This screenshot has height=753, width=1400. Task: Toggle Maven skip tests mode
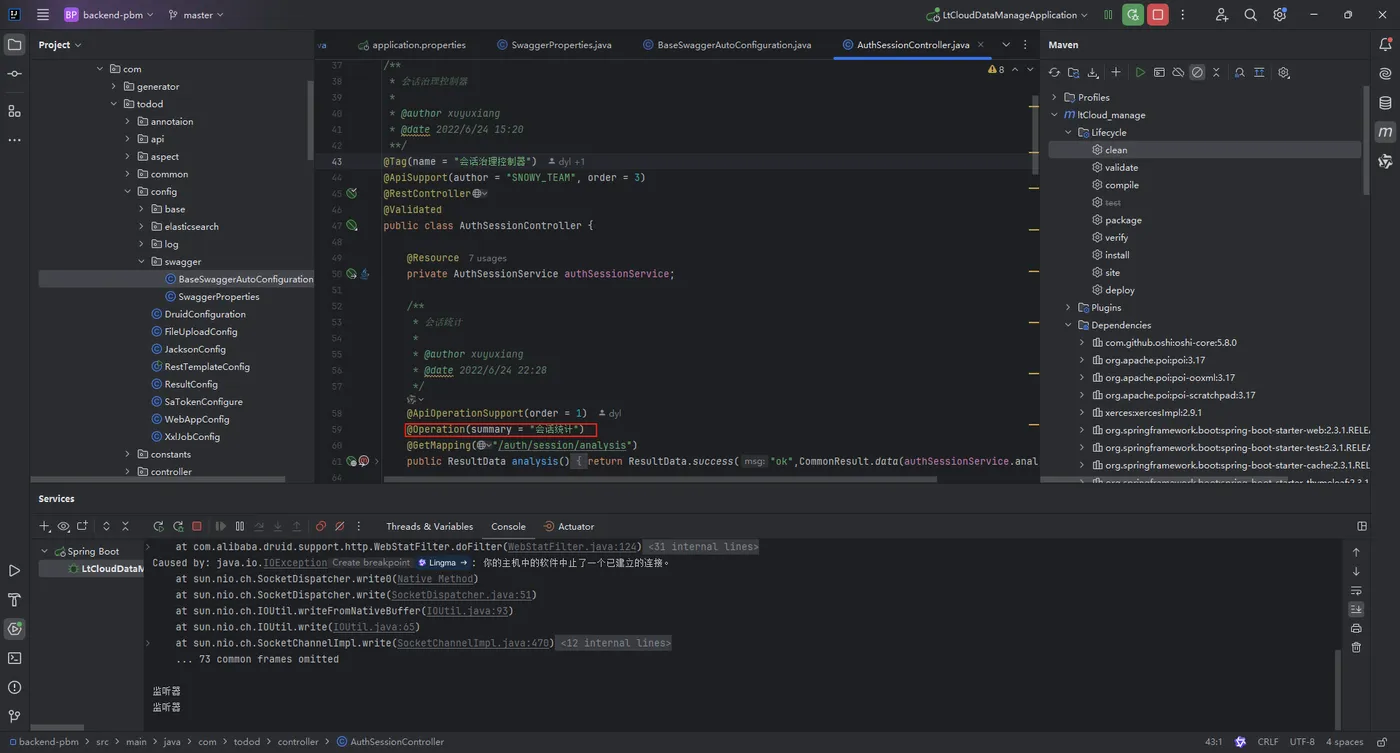(1197, 73)
